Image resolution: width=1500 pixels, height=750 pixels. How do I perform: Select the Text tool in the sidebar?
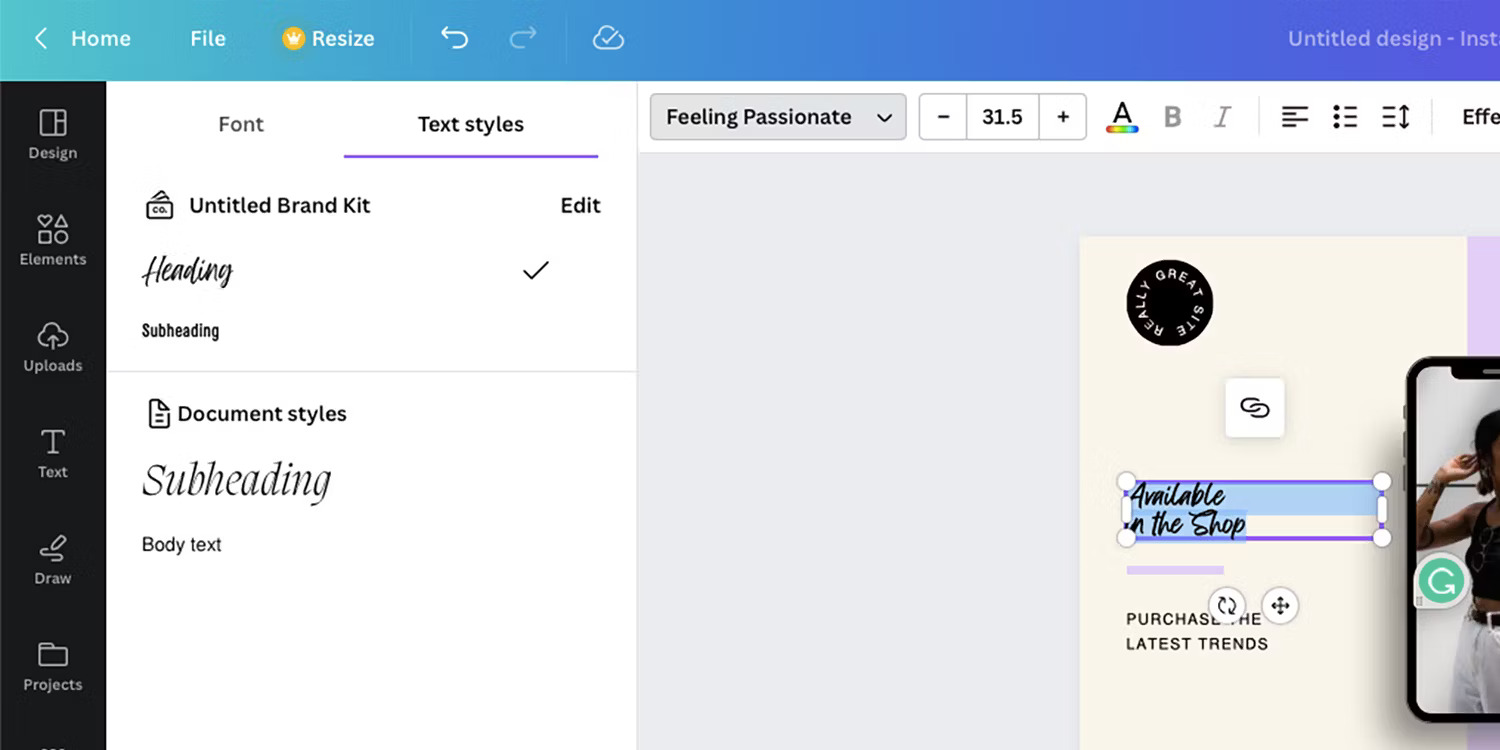(52, 453)
